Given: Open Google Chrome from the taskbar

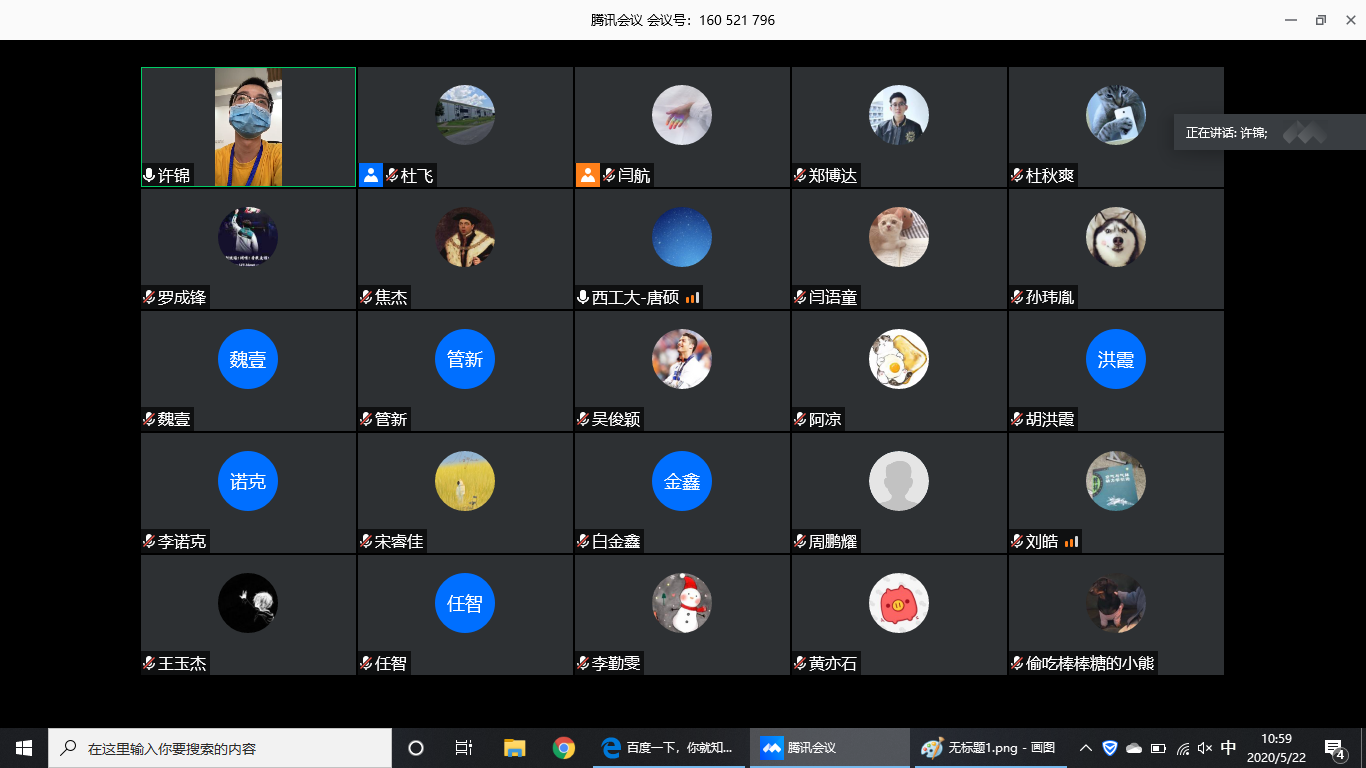Looking at the screenshot, I should click(564, 748).
